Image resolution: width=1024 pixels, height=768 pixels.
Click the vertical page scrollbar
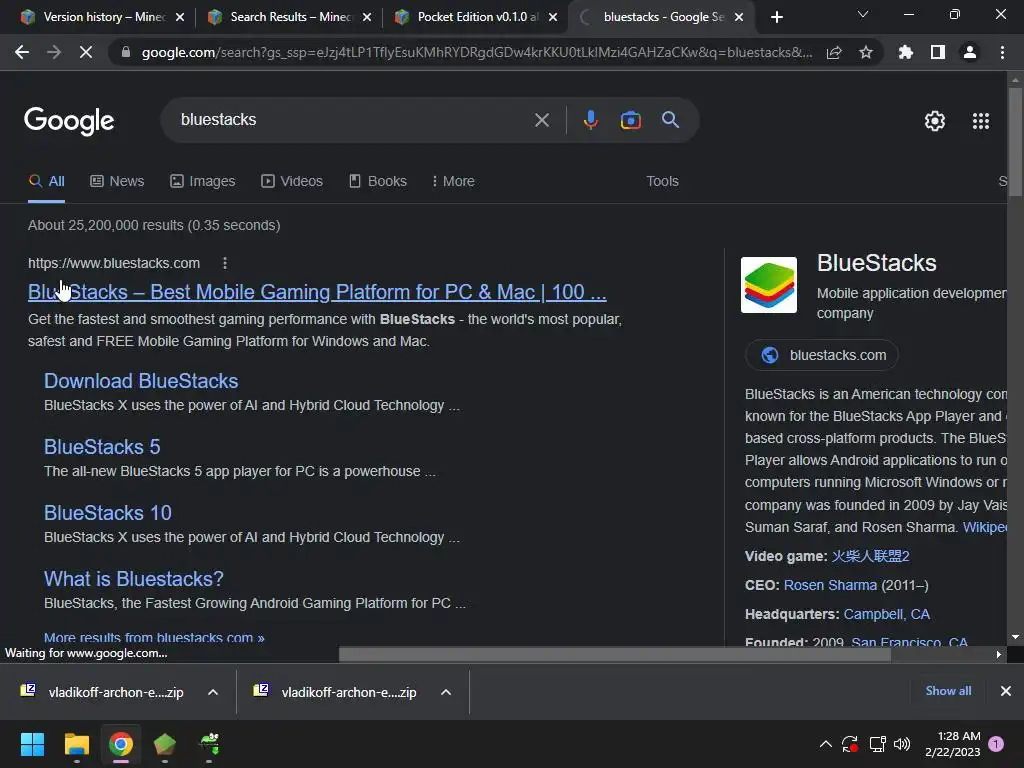pos(1015,142)
